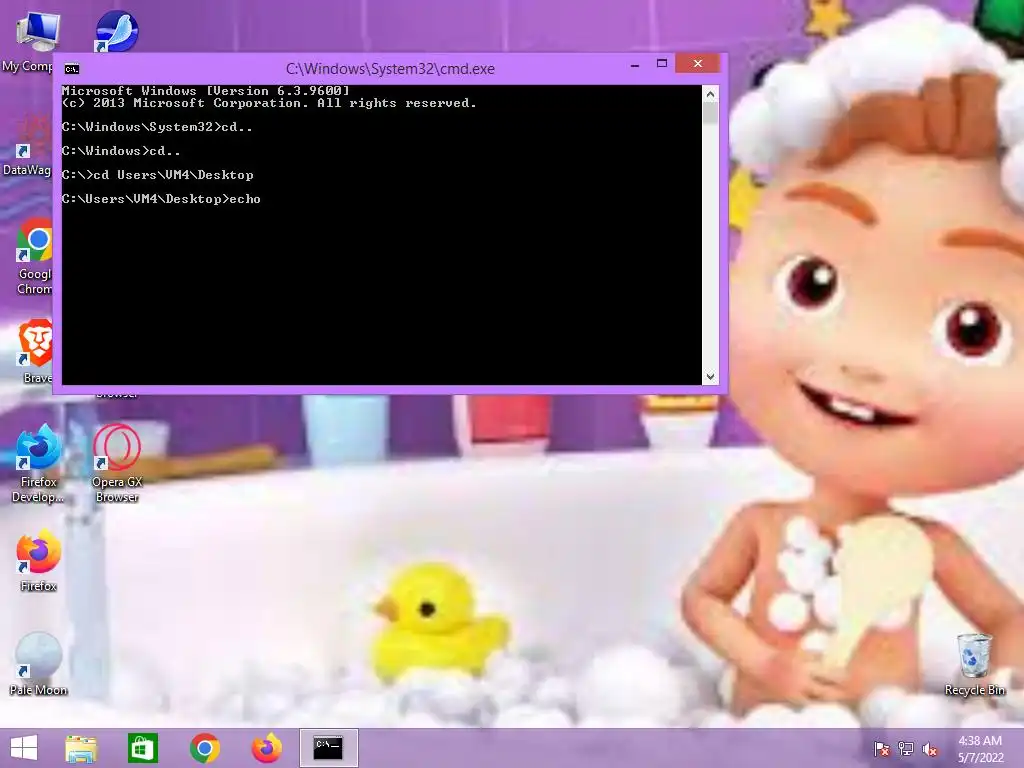Click the cmd.exe title bar system icon
The width and height of the screenshot is (1024, 768).
[72, 69]
